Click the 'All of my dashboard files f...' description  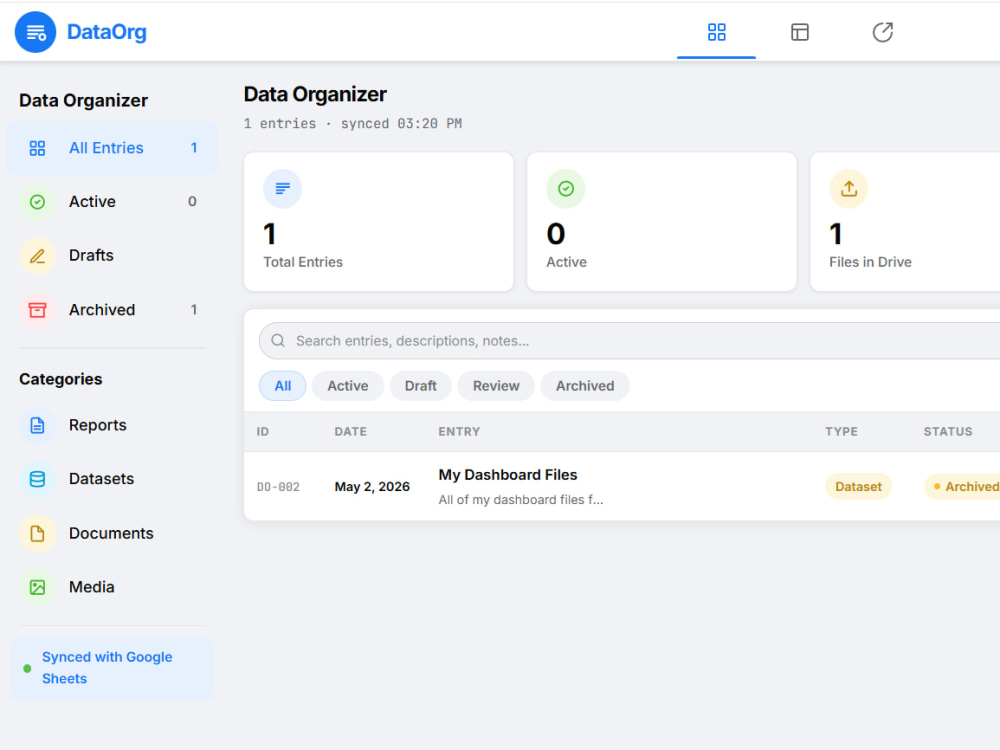(x=520, y=500)
